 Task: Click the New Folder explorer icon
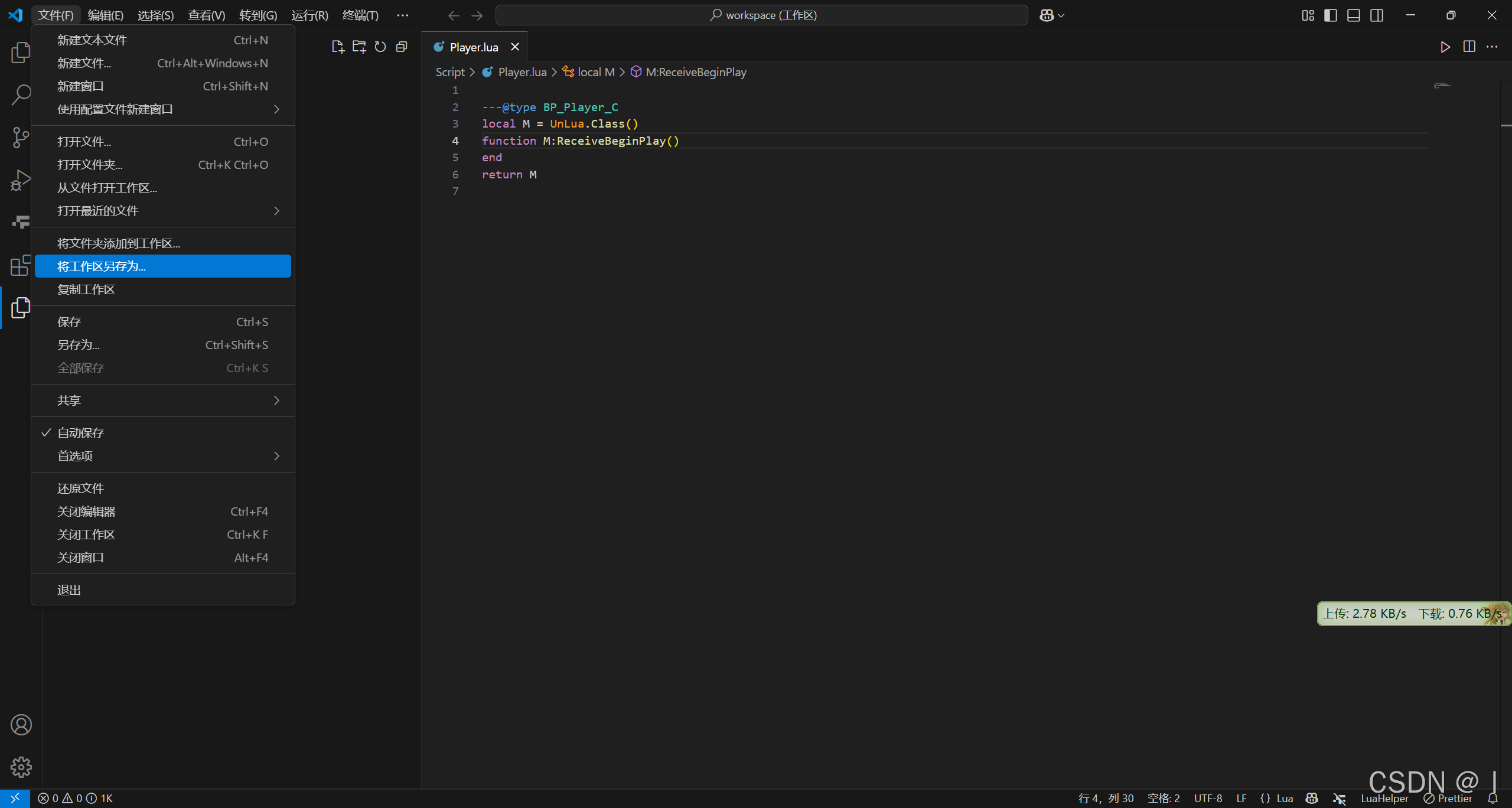point(359,47)
